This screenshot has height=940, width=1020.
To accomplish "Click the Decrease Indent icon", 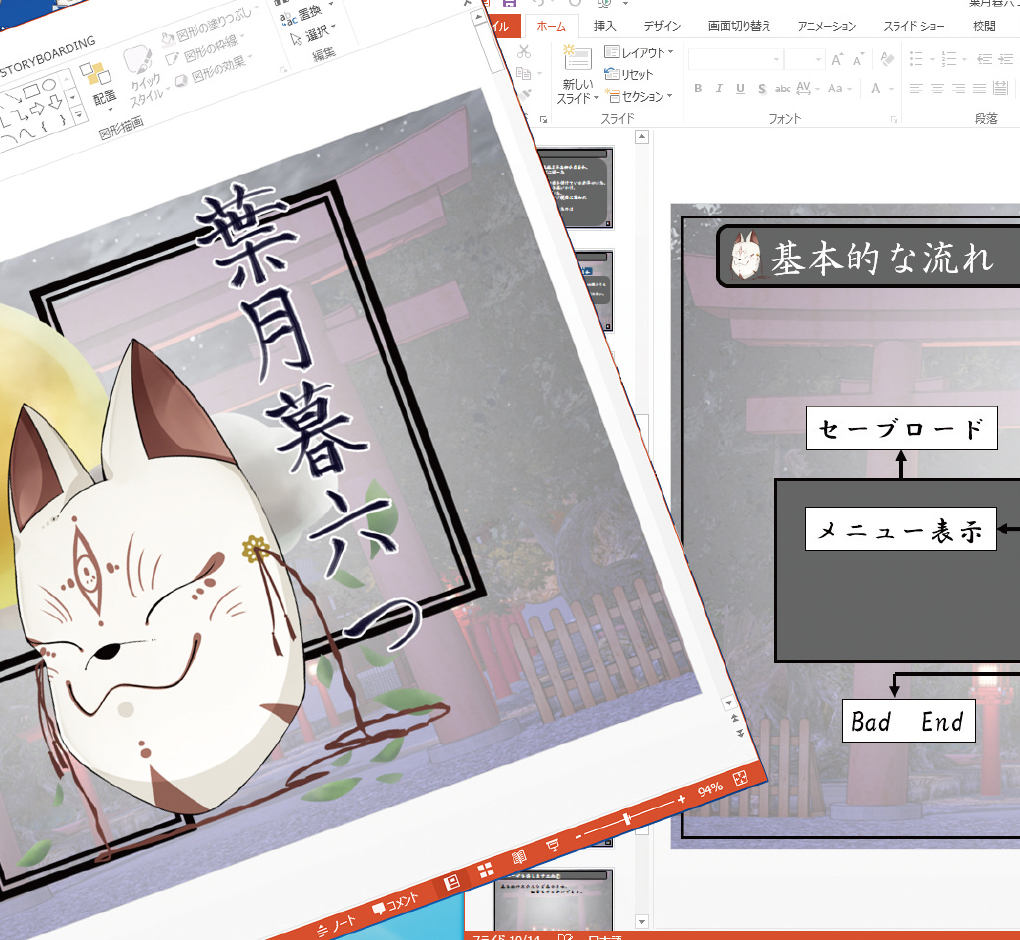I will [x=985, y=59].
